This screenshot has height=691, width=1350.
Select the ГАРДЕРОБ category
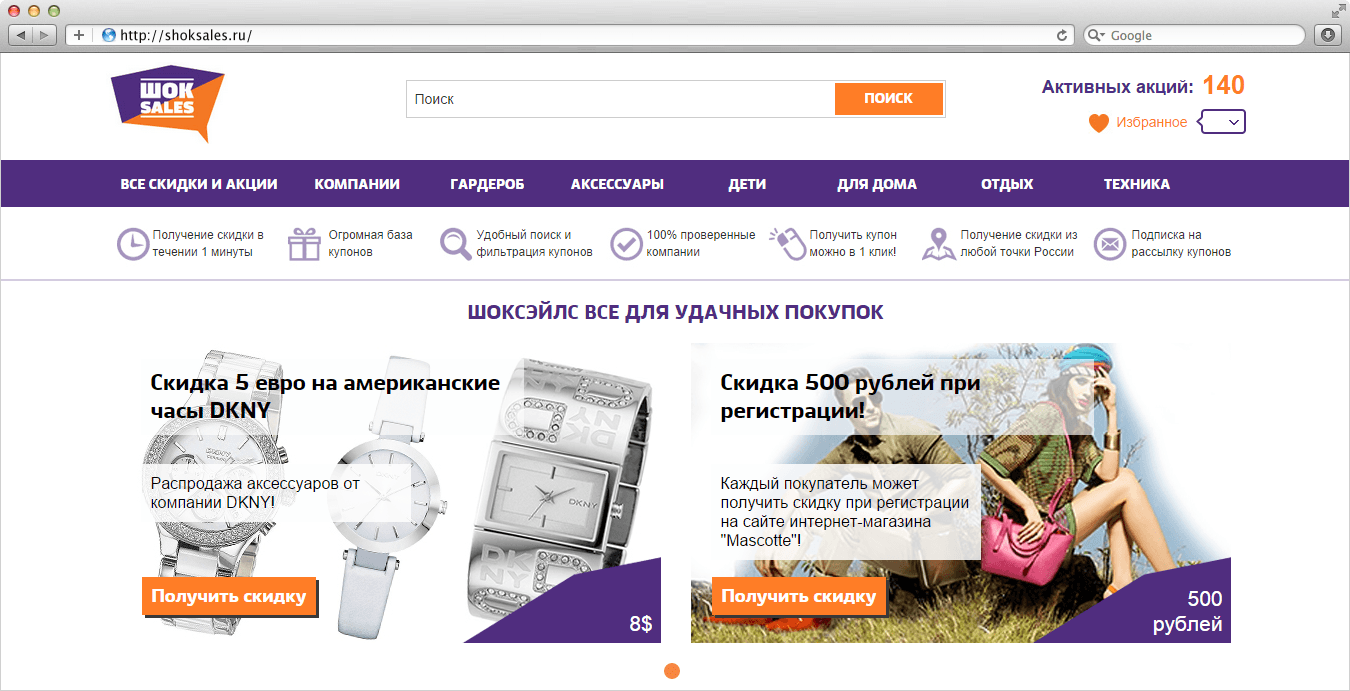point(487,184)
